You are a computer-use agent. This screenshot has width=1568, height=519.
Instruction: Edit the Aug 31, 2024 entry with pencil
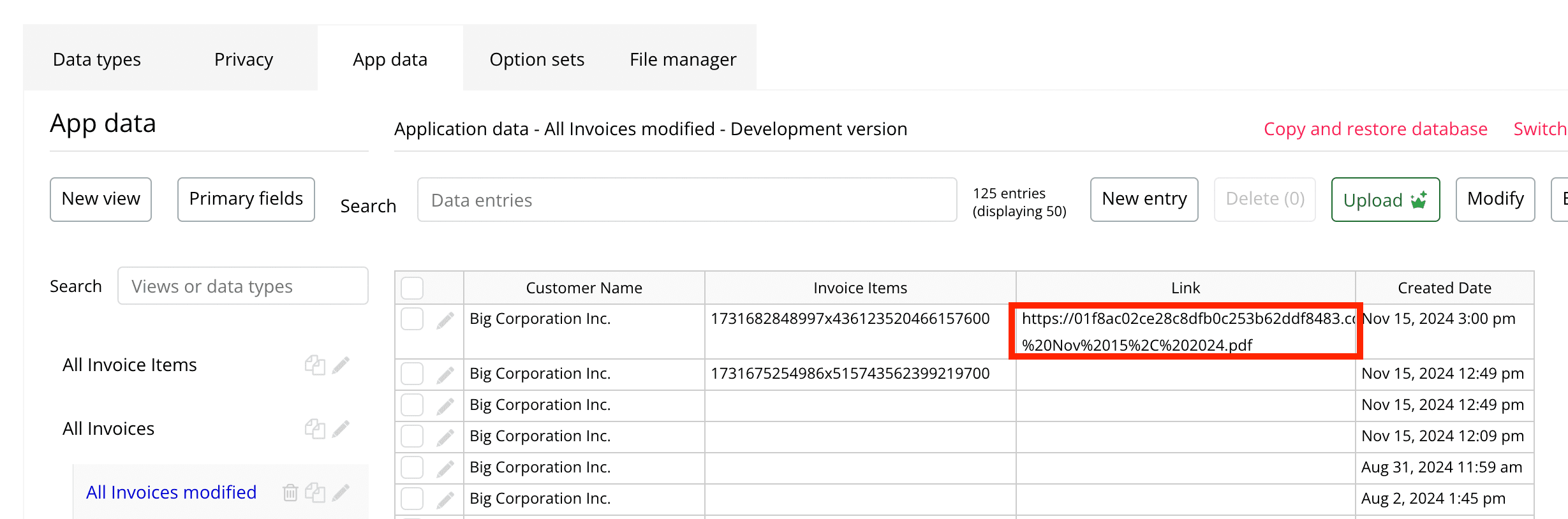point(445,469)
